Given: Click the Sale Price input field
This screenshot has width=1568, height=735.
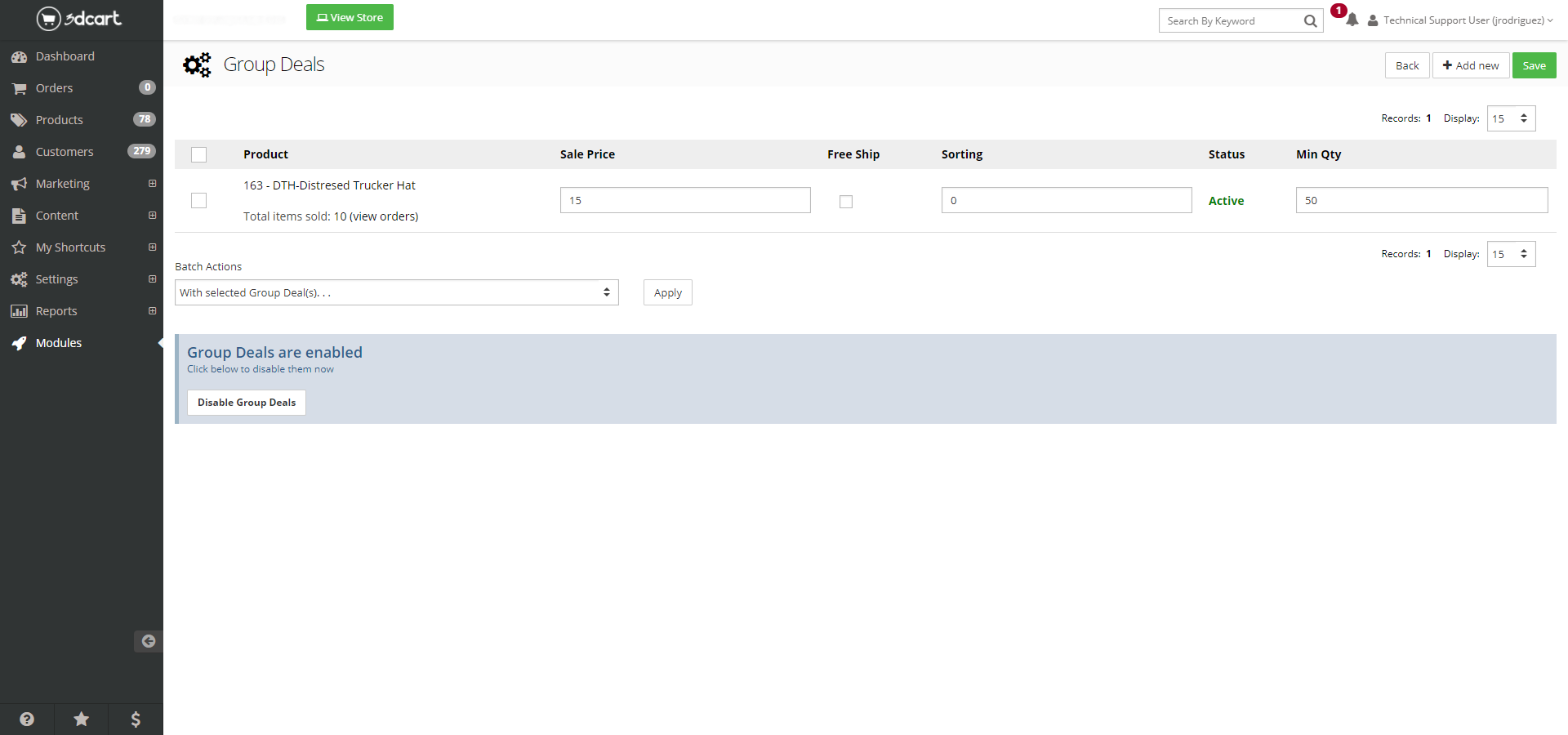Looking at the screenshot, I should [684, 200].
